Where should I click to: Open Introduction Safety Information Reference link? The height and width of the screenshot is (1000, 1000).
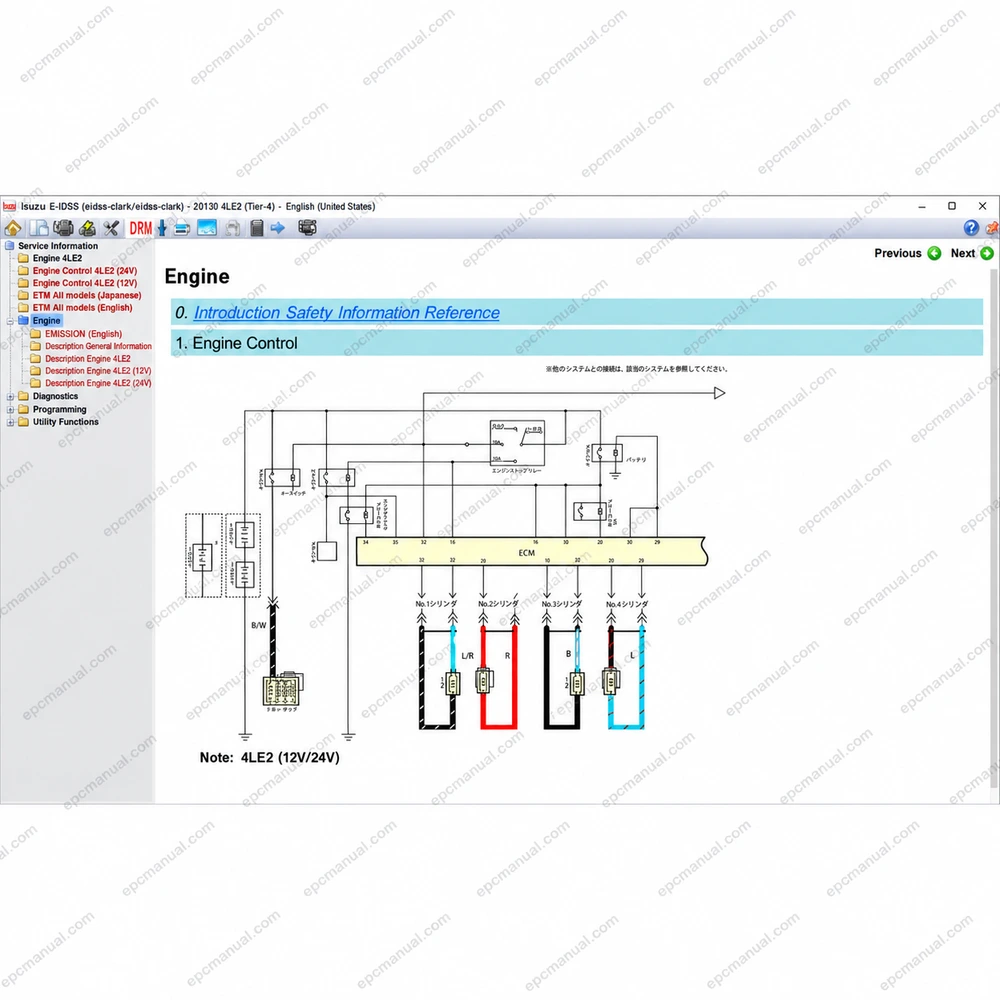pyautogui.click(x=346, y=312)
